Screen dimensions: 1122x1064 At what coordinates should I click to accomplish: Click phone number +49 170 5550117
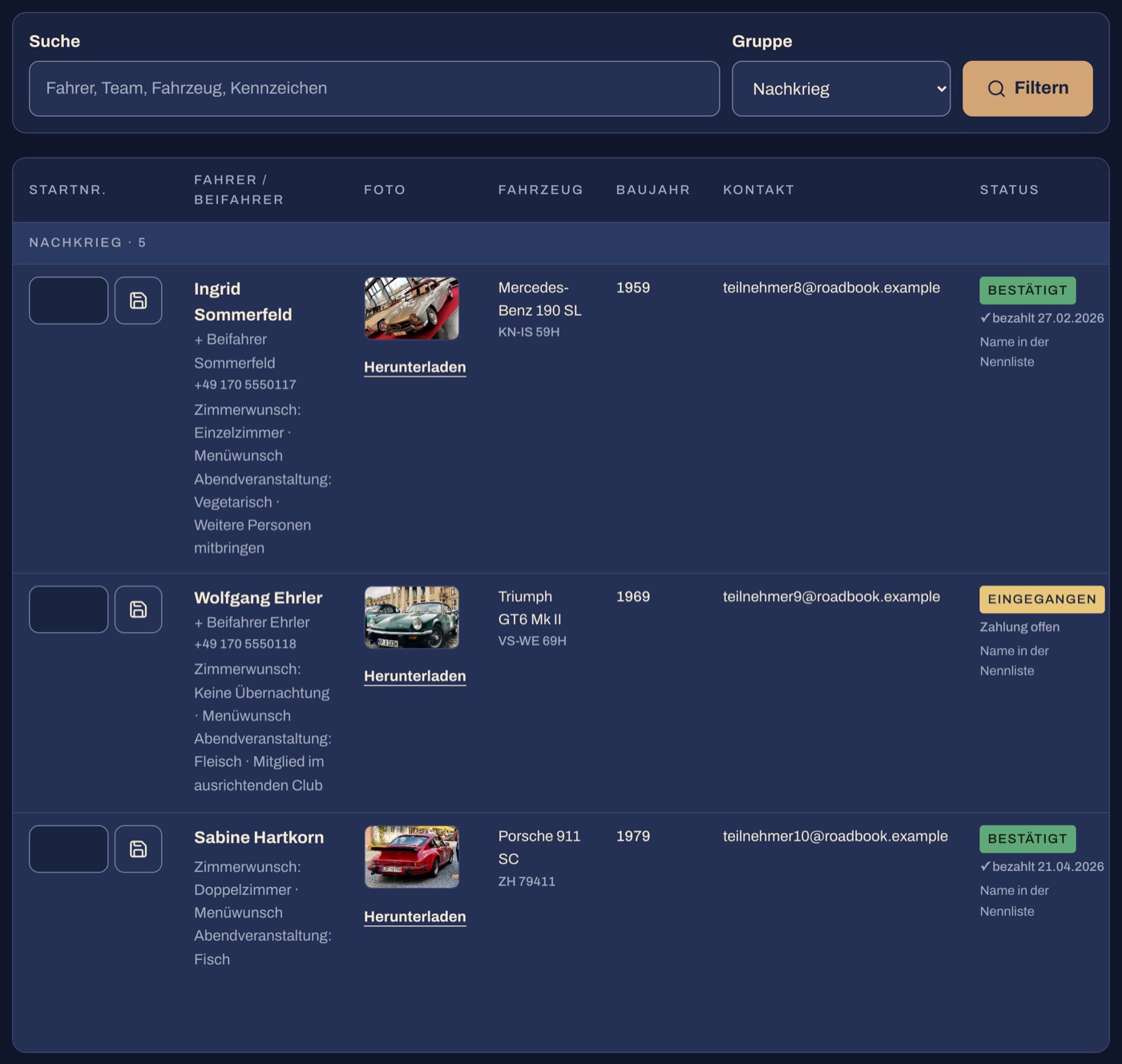tap(245, 385)
